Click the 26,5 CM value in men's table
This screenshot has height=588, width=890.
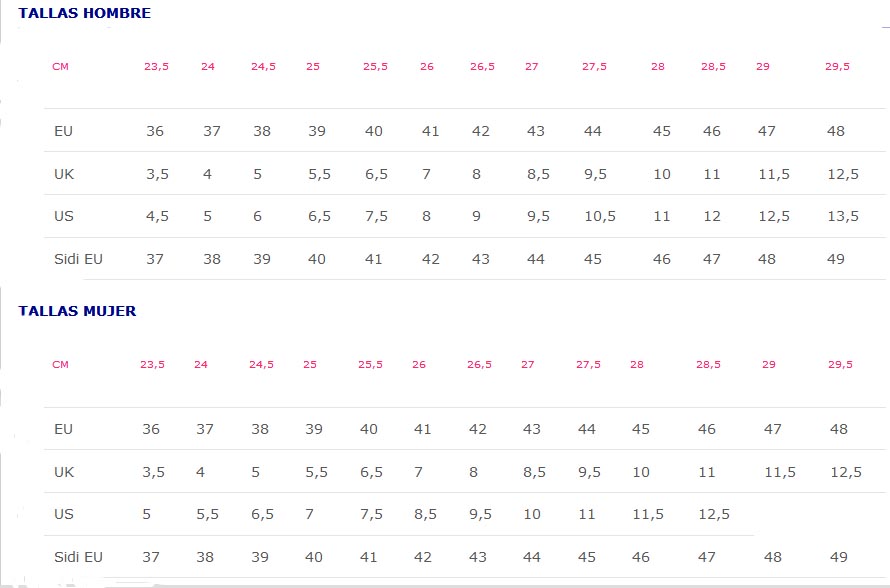point(482,67)
